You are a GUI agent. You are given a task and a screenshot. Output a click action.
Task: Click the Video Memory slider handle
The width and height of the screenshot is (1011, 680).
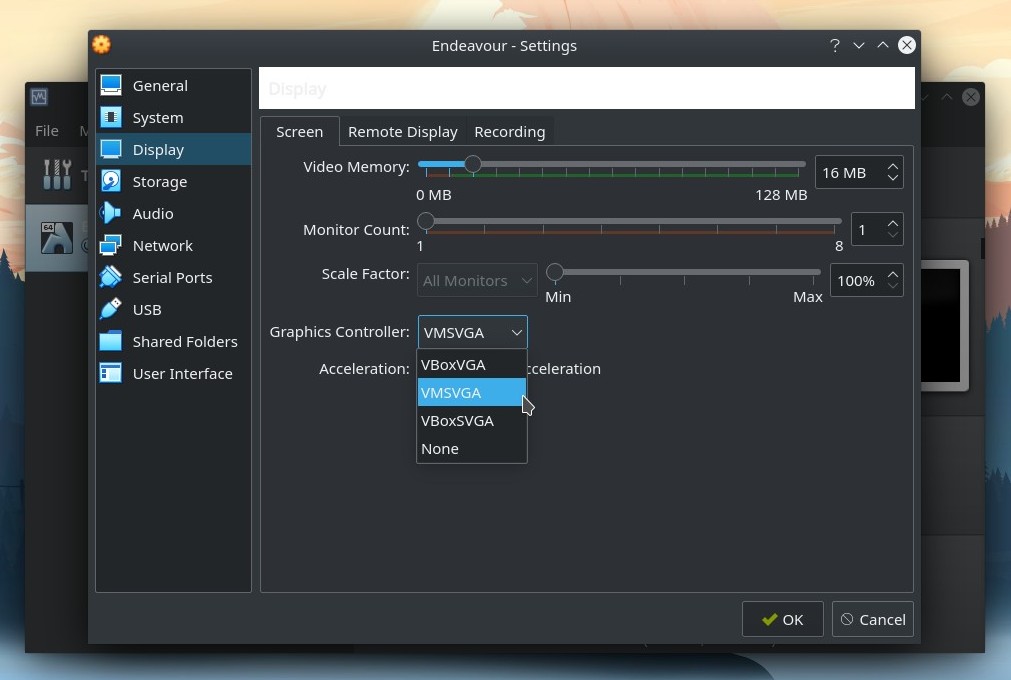tap(473, 164)
